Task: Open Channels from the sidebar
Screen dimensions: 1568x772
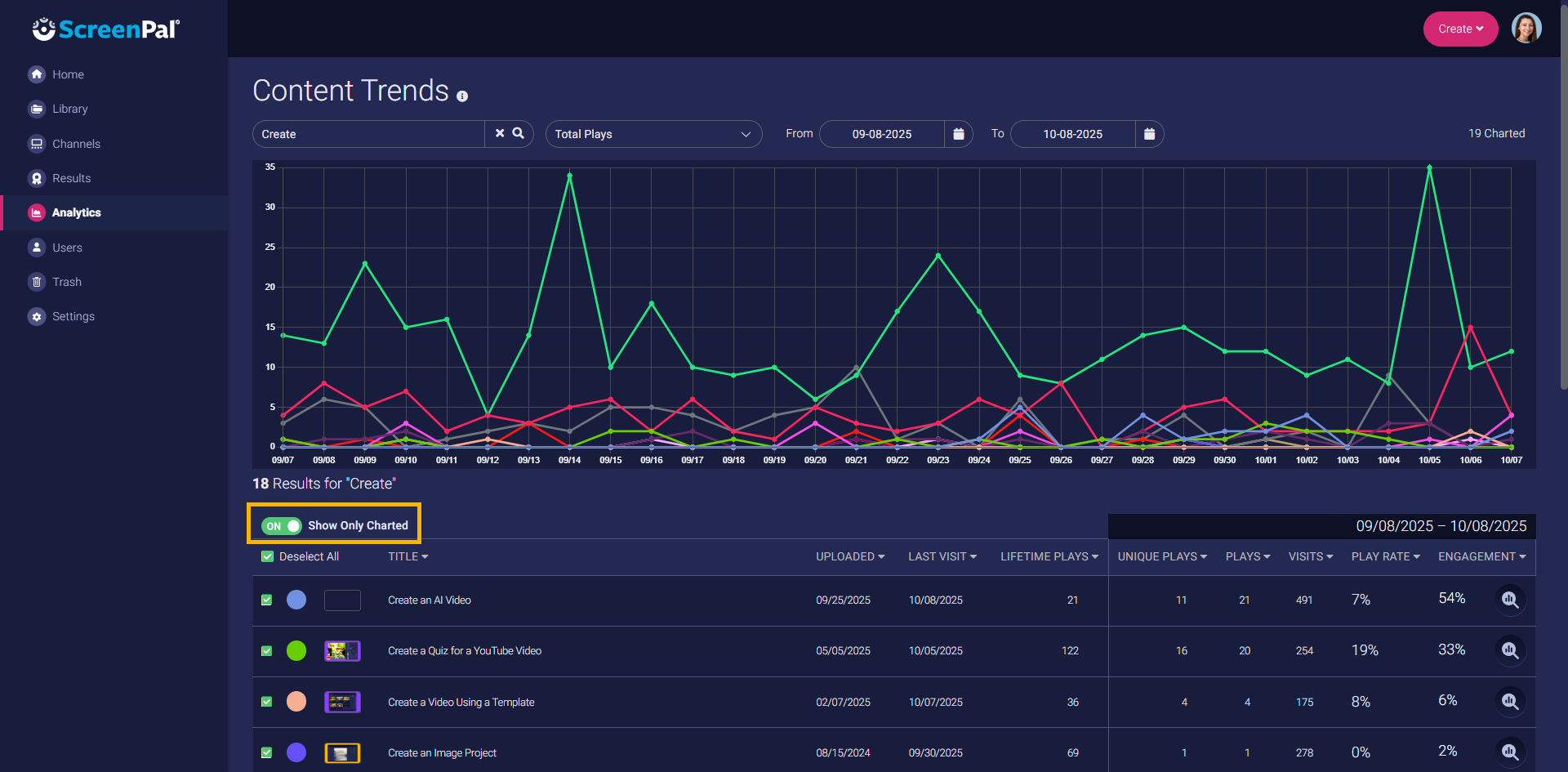Action: tap(76, 144)
